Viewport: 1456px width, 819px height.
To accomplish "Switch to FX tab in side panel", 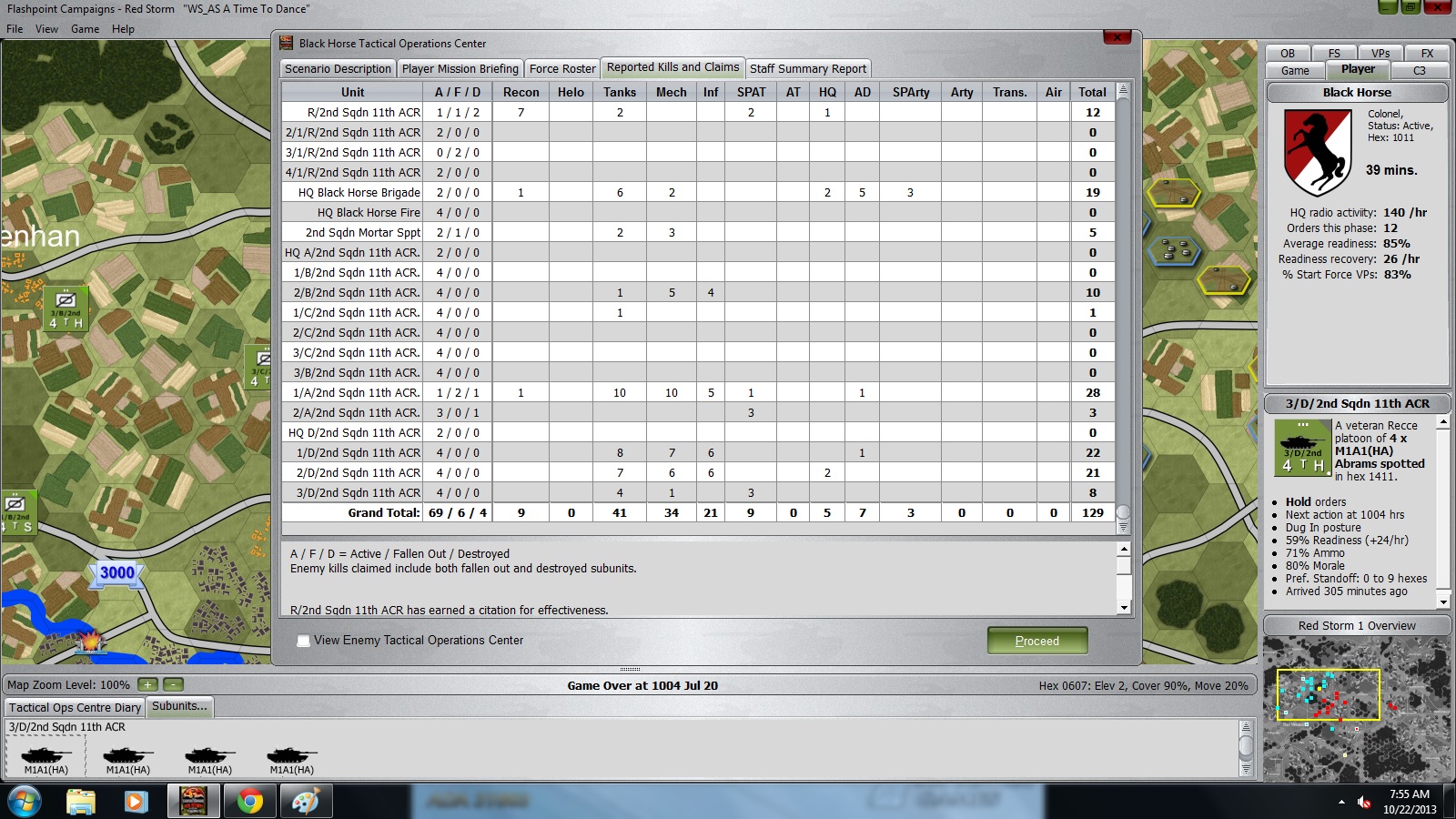I will [x=1427, y=54].
